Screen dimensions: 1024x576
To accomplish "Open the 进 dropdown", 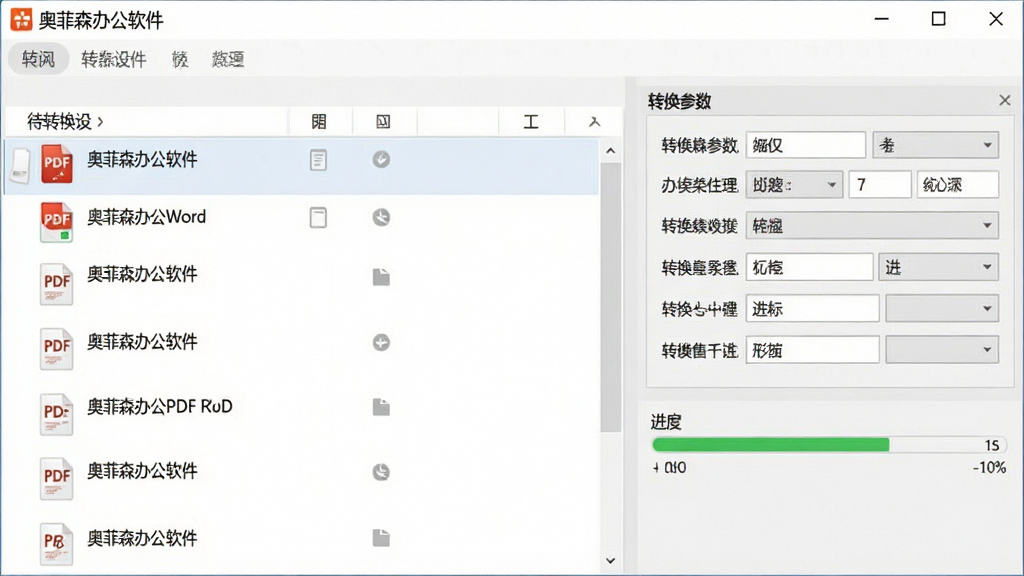I will coord(938,267).
